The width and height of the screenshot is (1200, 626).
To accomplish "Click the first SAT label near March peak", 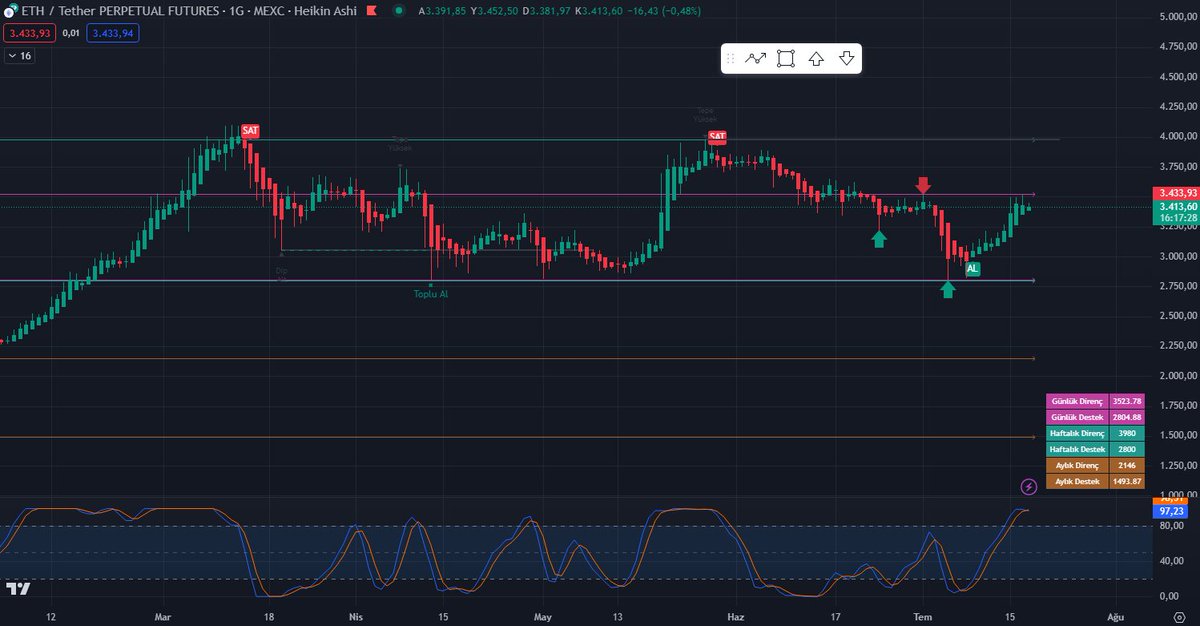I will click(250, 131).
